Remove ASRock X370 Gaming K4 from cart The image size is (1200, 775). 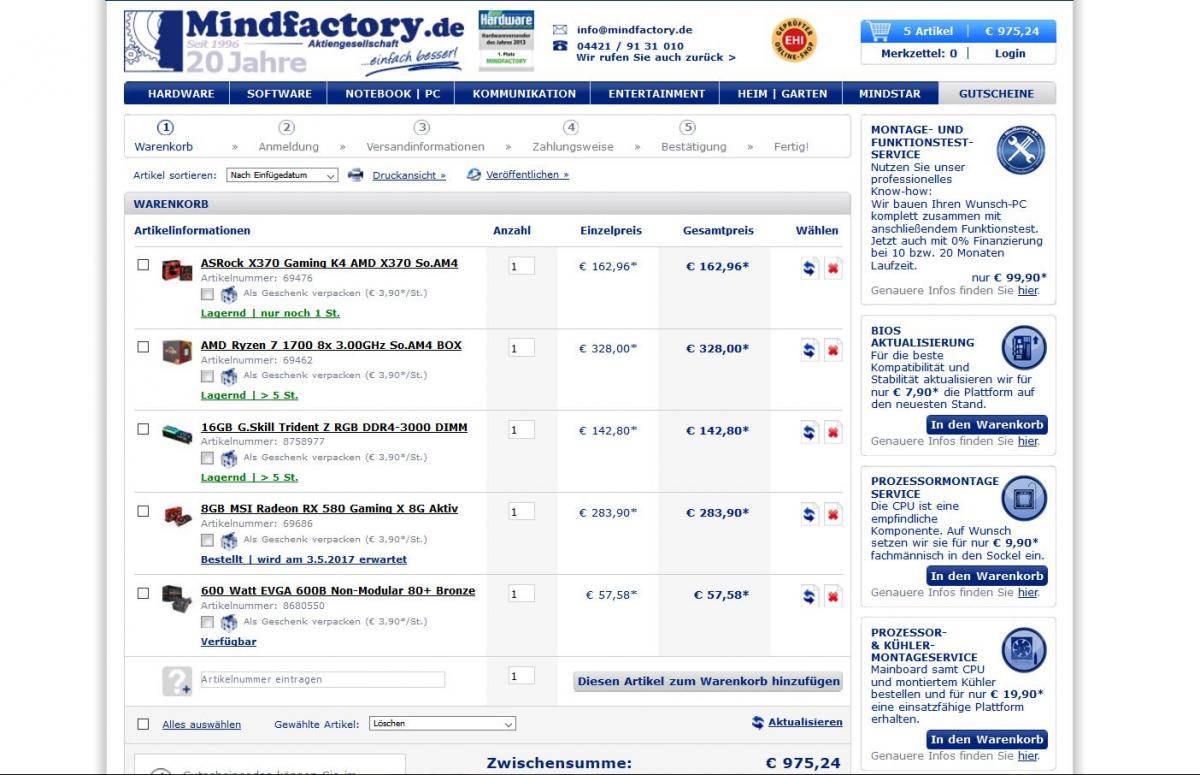(x=833, y=267)
